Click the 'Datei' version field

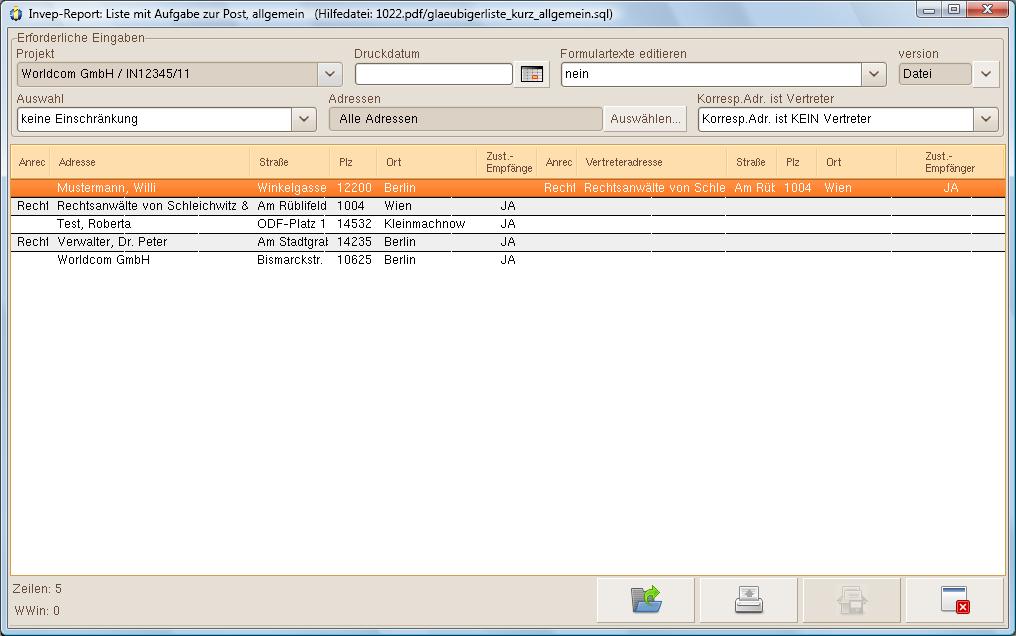tap(935, 74)
